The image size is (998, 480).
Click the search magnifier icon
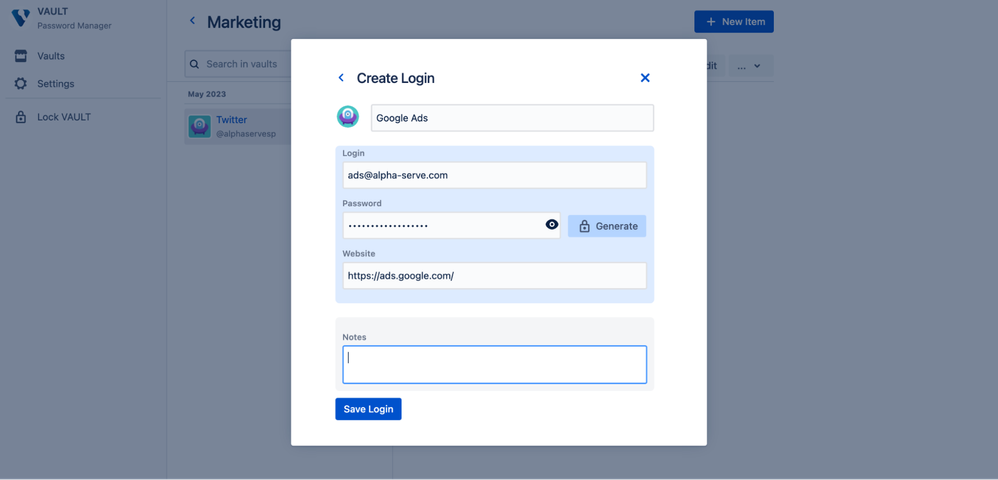[195, 64]
